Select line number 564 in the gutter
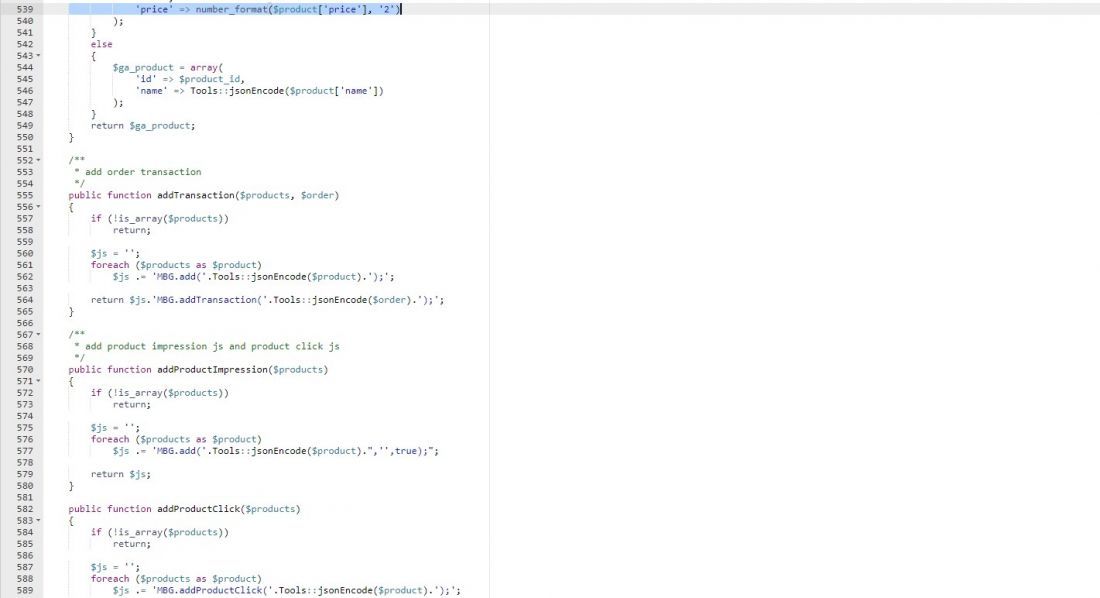 click(25, 300)
